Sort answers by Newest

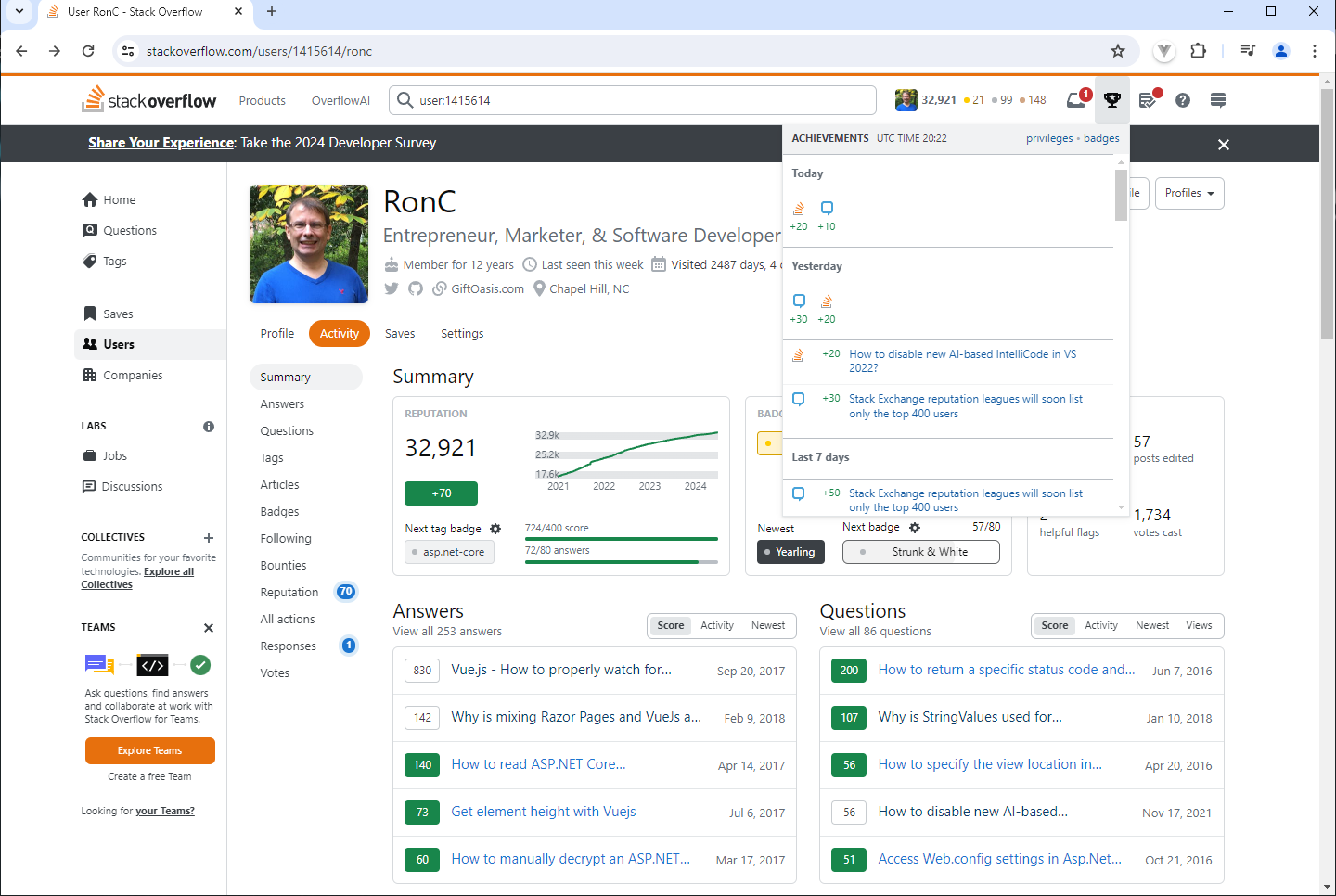coord(768,625)
